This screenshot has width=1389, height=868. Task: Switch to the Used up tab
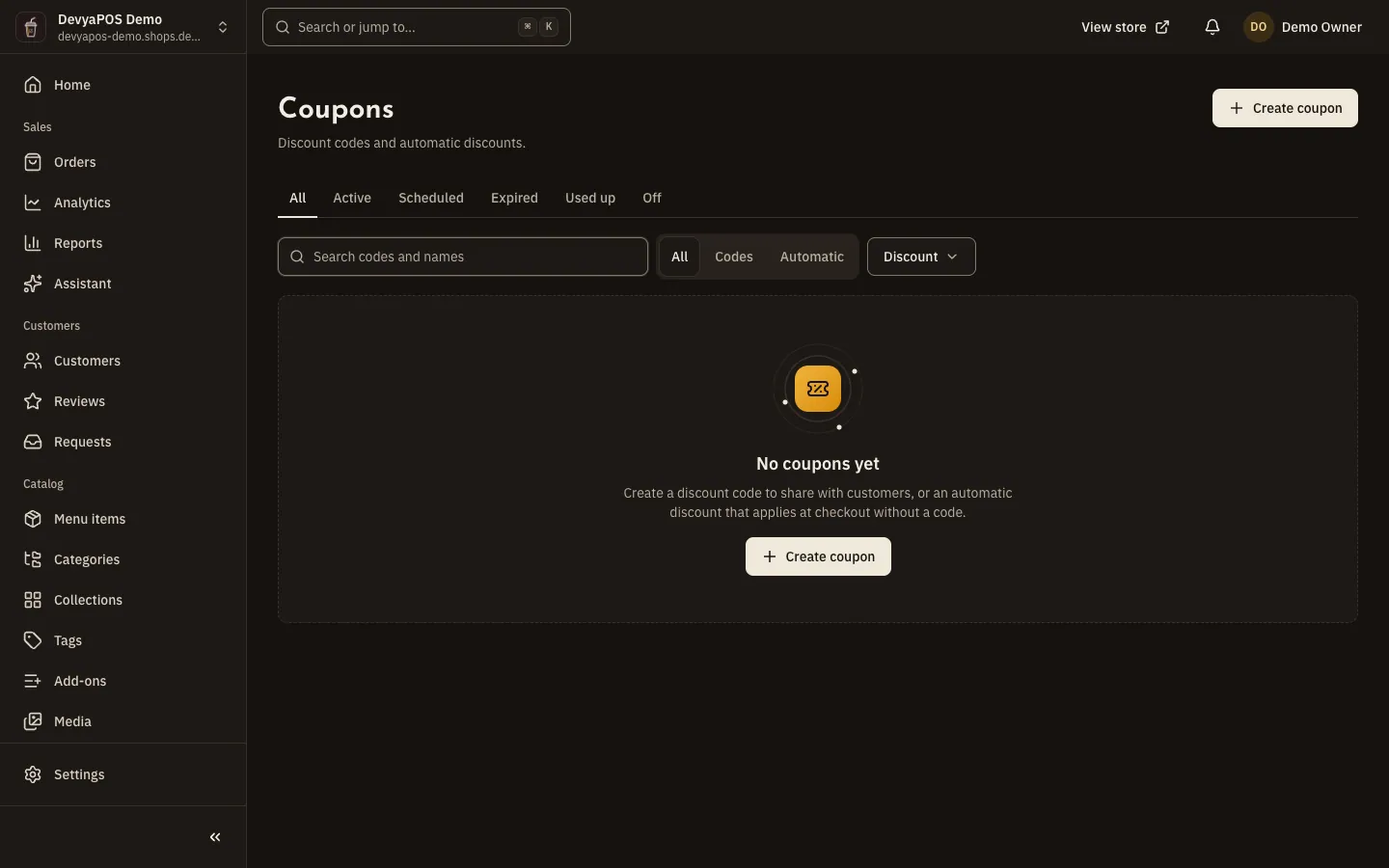point(590,198)
